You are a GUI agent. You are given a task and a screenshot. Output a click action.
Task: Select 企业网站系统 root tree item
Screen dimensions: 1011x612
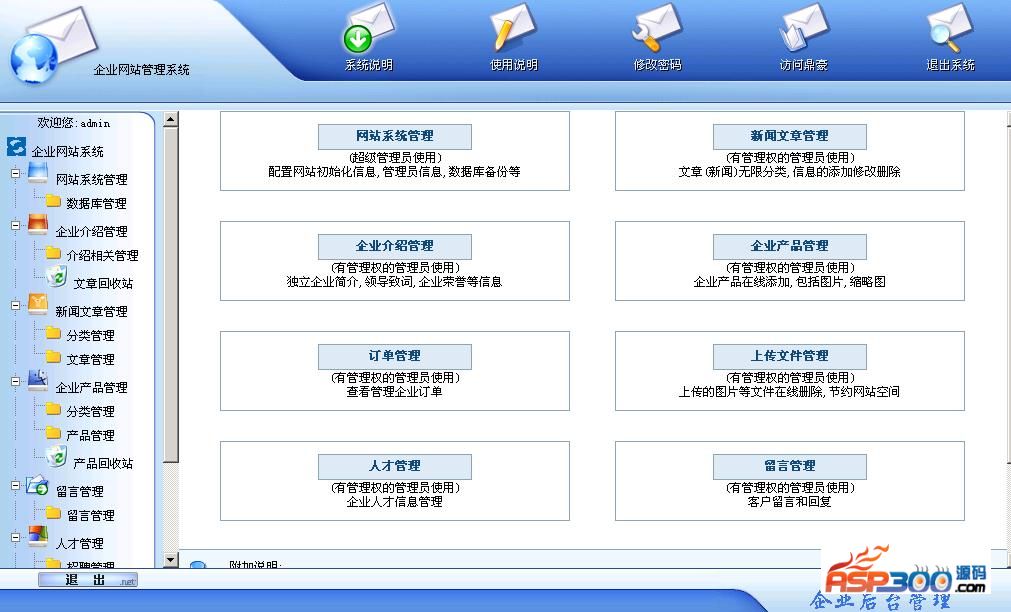click(68, 152)
